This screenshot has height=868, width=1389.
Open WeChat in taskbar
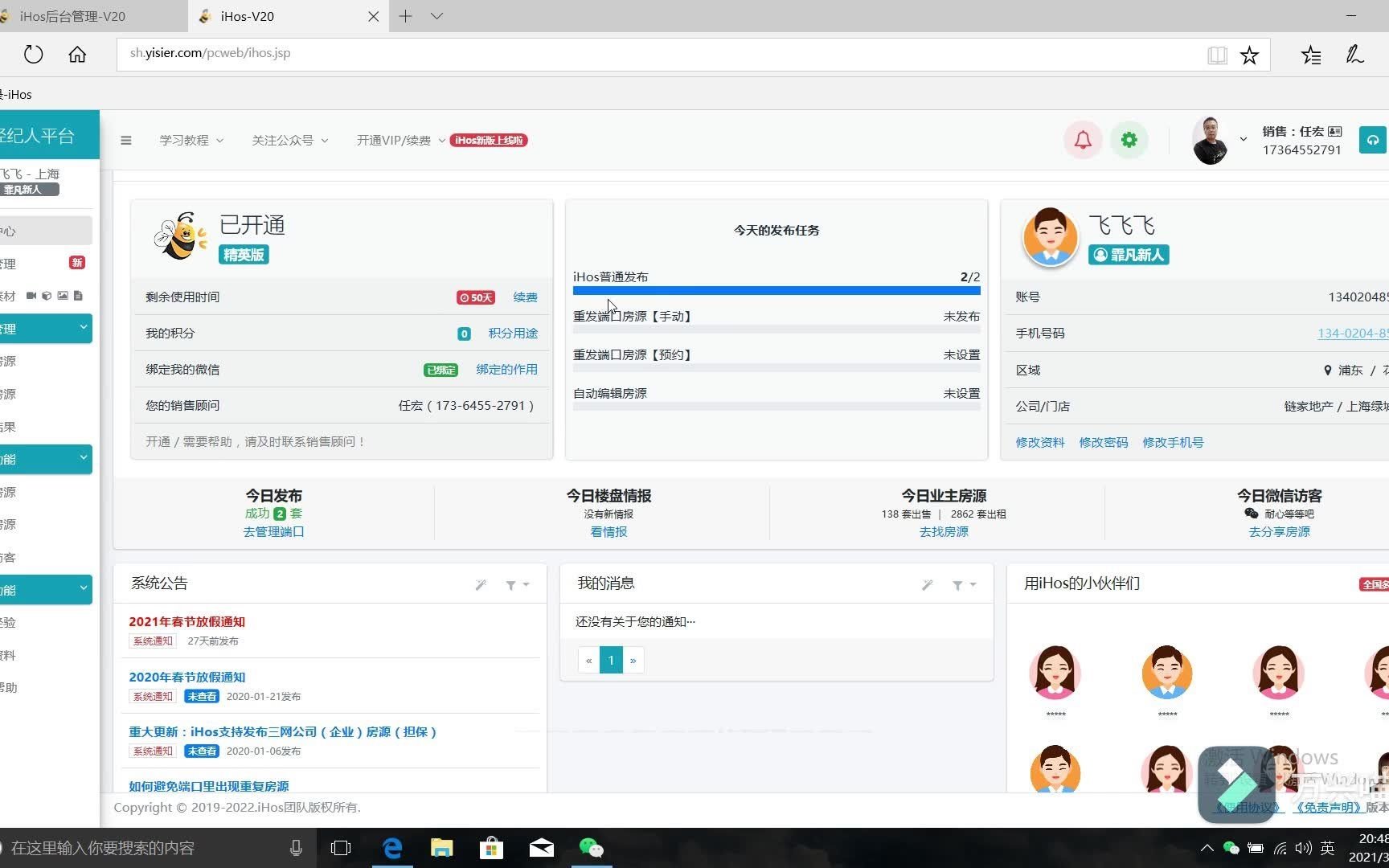click(x=592, y=848)
